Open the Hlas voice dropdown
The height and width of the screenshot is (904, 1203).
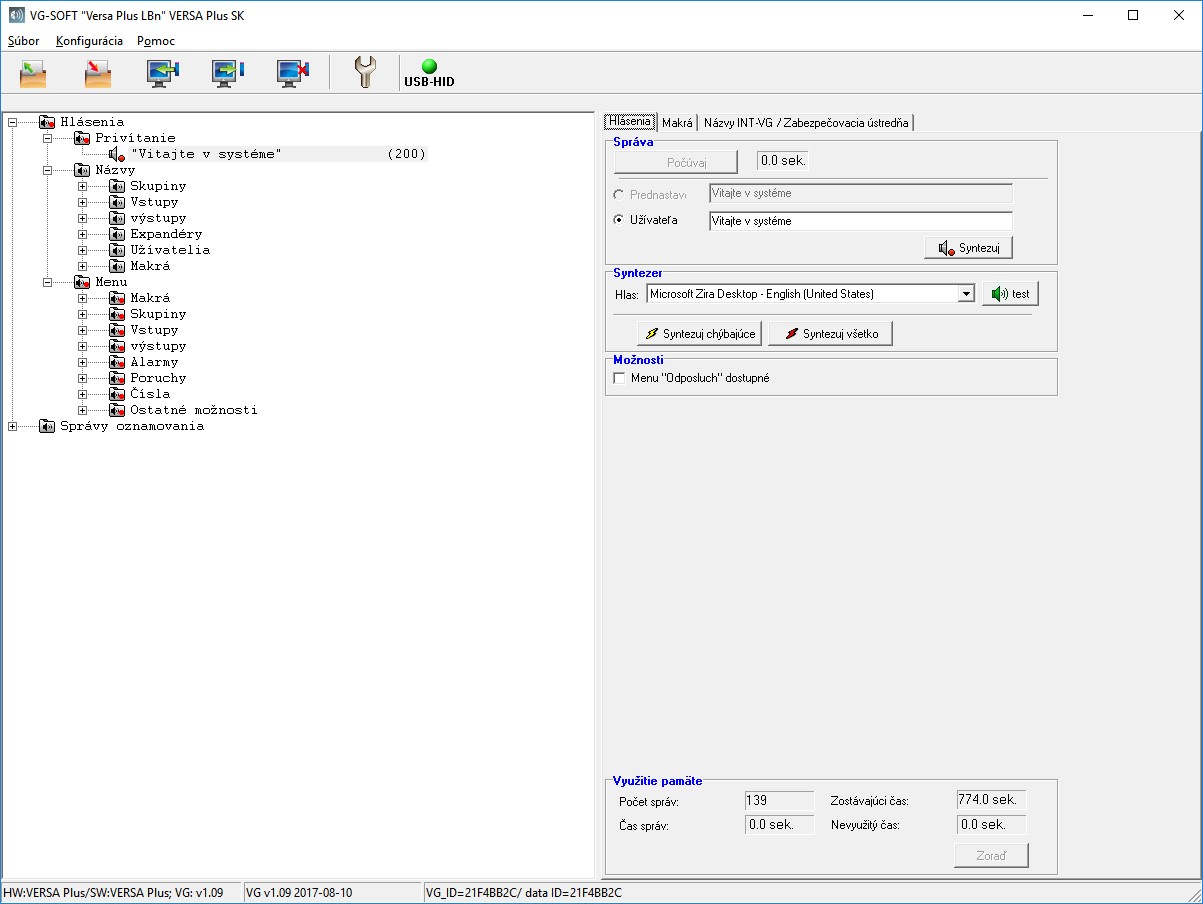click(965, 294)
